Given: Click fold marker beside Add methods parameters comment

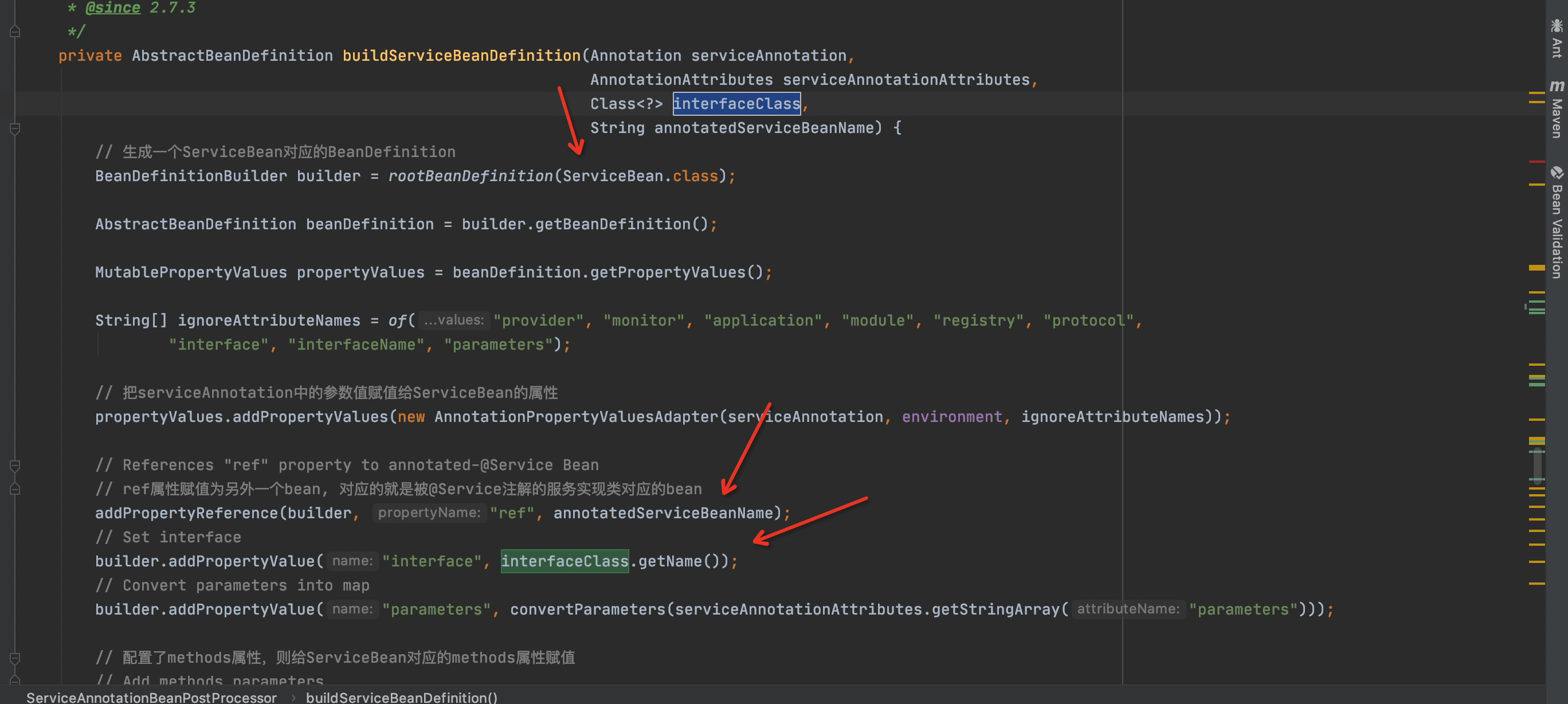Looking at the screenshot, I should 15,680.
